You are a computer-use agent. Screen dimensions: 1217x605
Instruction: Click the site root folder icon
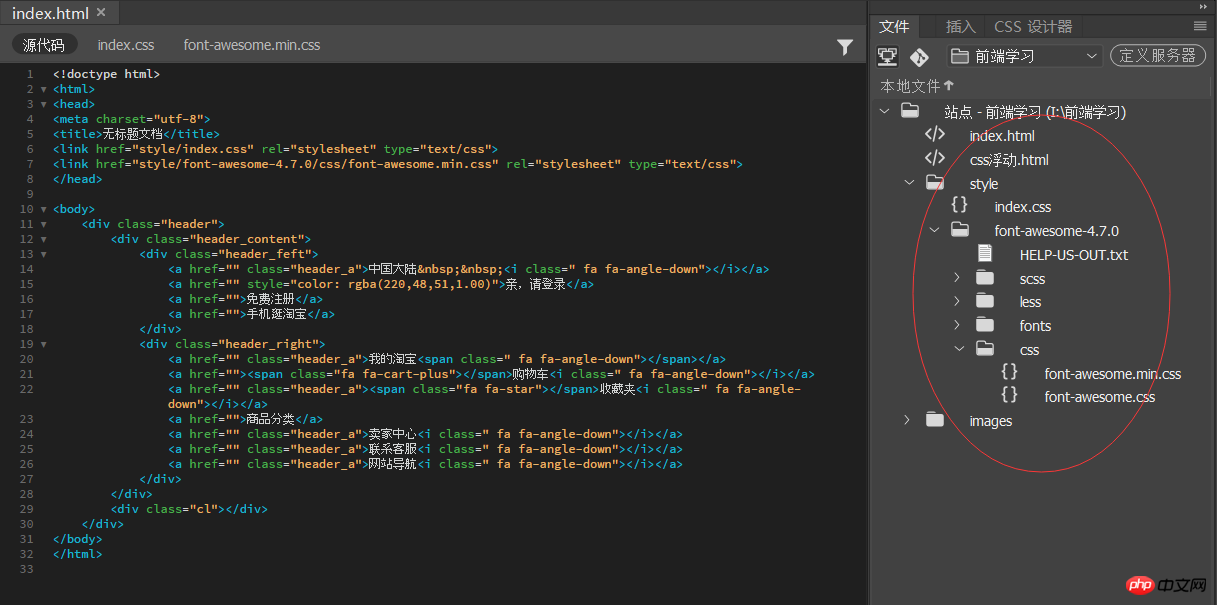click(x=909, y=111)
